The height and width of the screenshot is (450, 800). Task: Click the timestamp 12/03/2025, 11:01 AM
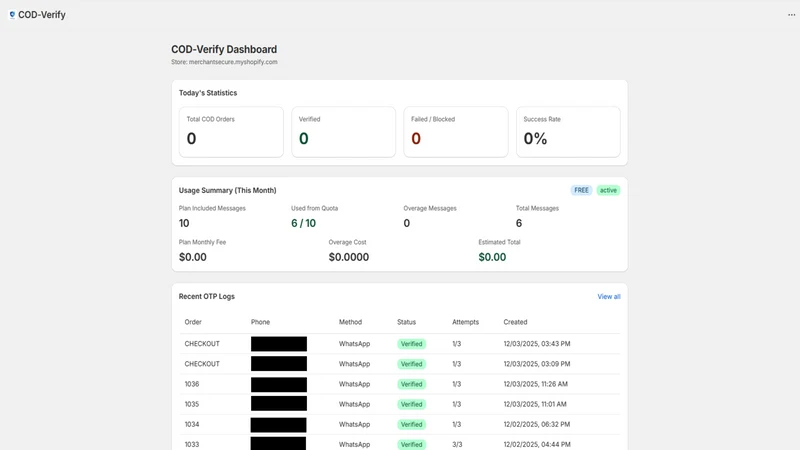[x=535, y=404]
